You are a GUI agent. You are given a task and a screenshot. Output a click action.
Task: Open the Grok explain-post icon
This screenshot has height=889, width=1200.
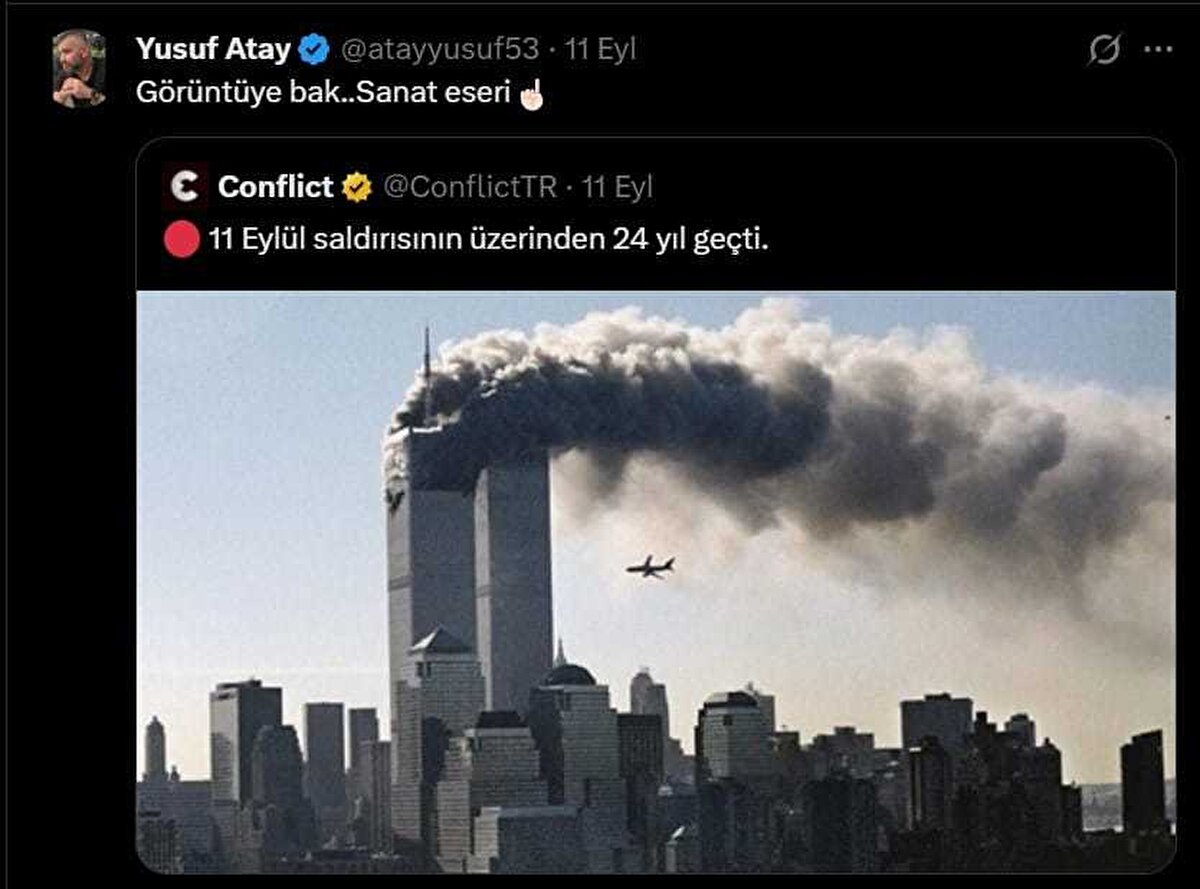coord(1104,49)
